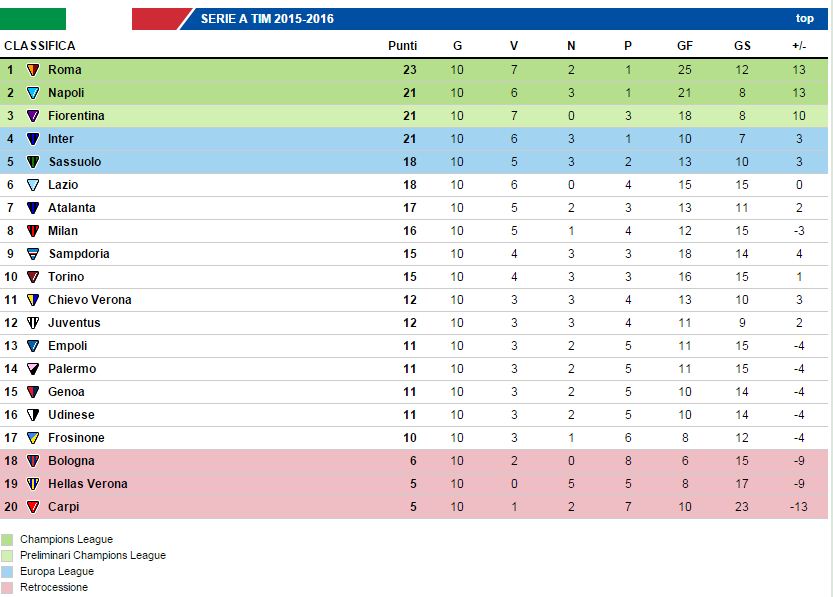Click the Carpi team crest icon
833x597 pixels.
33,507
